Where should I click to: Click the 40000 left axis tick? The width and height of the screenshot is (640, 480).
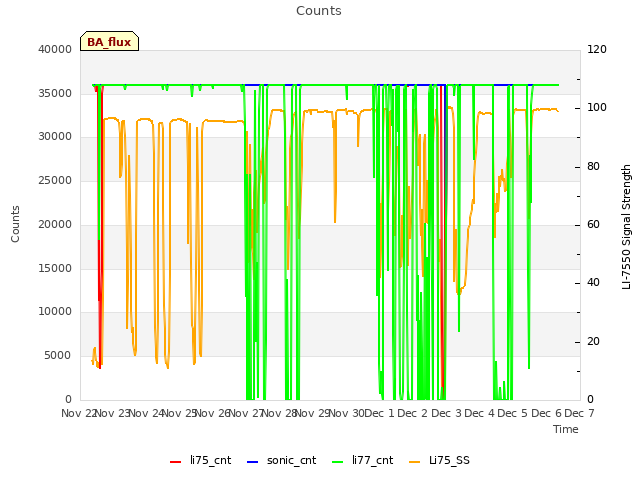click(x=55, y=49)
